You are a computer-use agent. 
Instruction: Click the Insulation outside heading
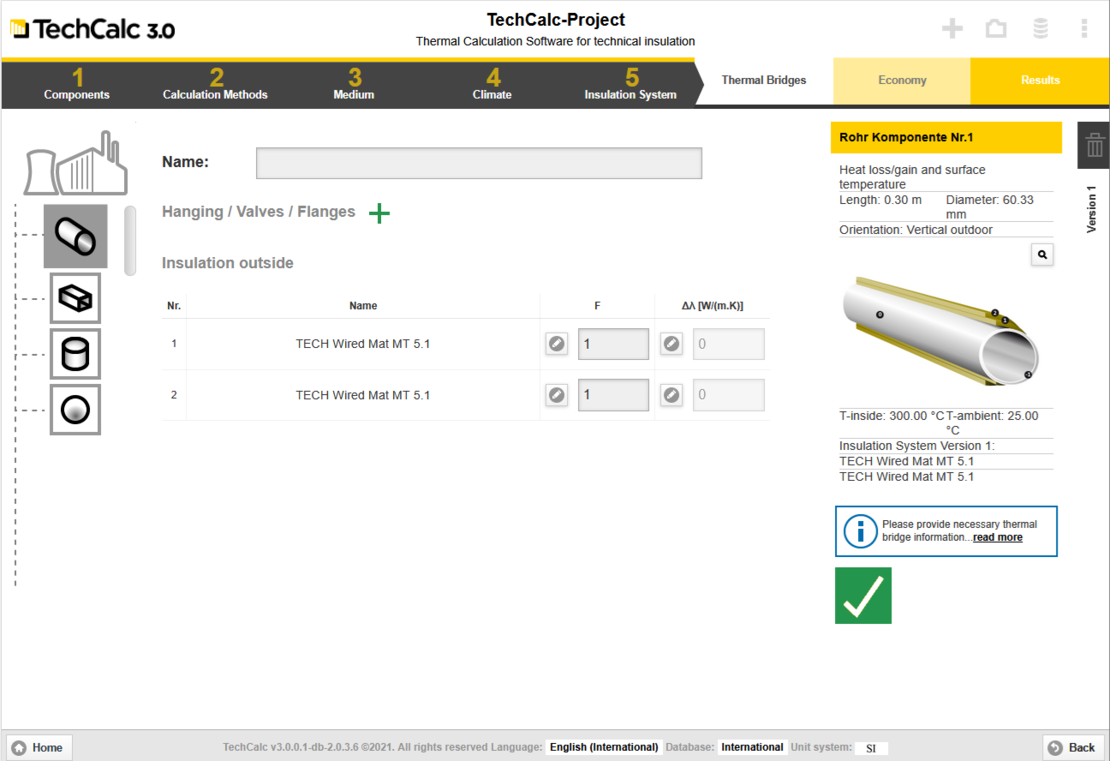pos(227,263)
